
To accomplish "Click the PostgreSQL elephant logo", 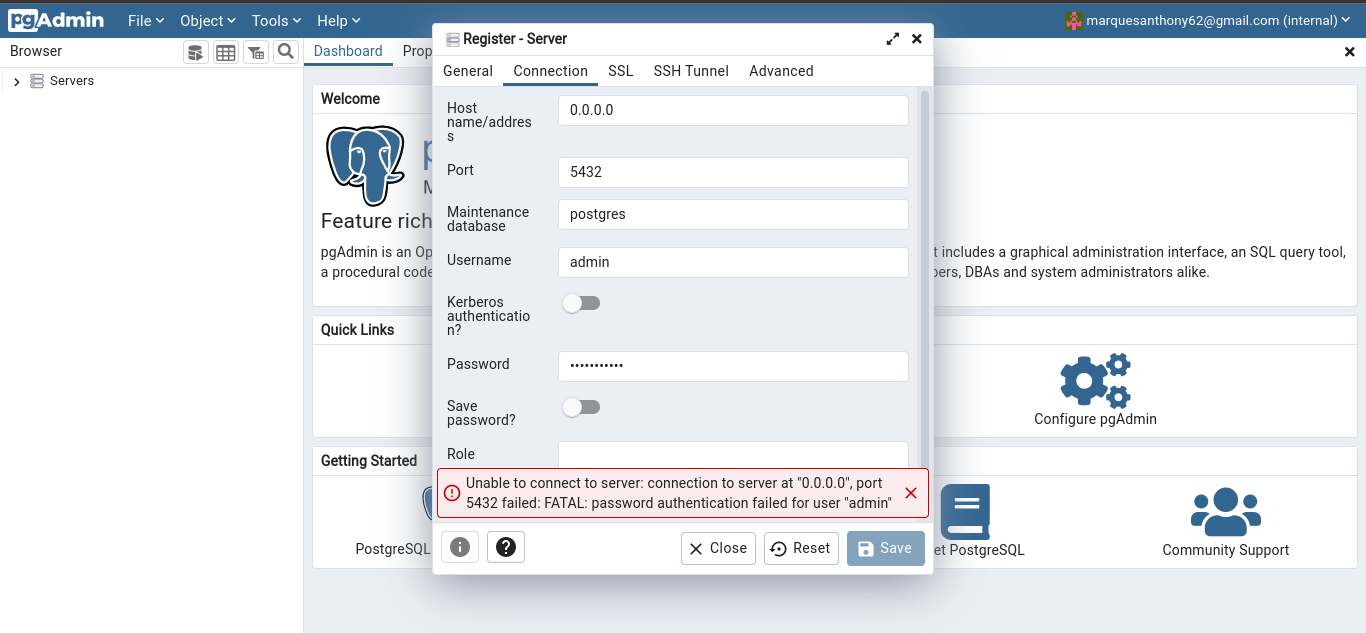I will (x=365, y=165).
